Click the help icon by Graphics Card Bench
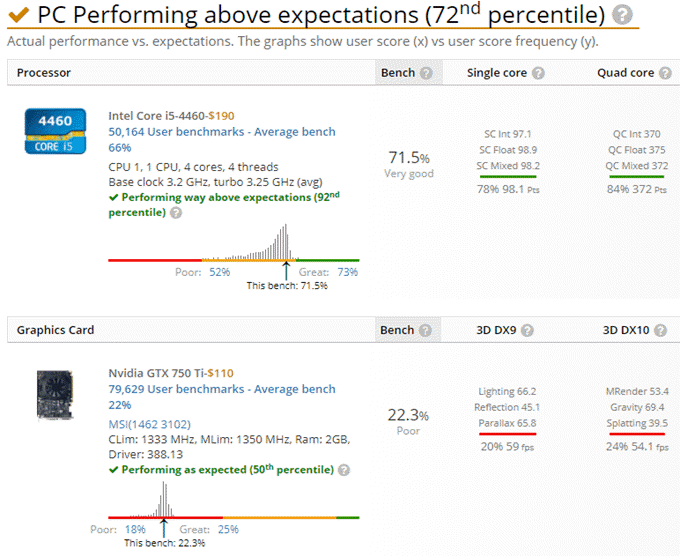This screenshot has width=680, height=557. [x=426, y=330]
